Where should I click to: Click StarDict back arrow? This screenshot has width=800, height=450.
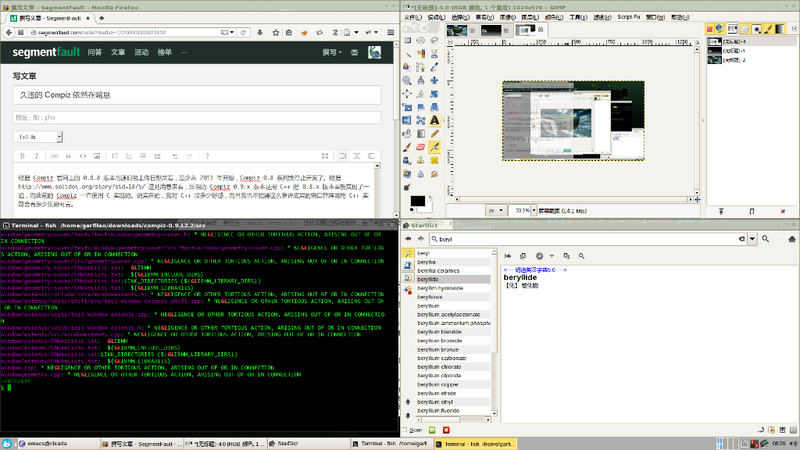click(x=408, y=239)
